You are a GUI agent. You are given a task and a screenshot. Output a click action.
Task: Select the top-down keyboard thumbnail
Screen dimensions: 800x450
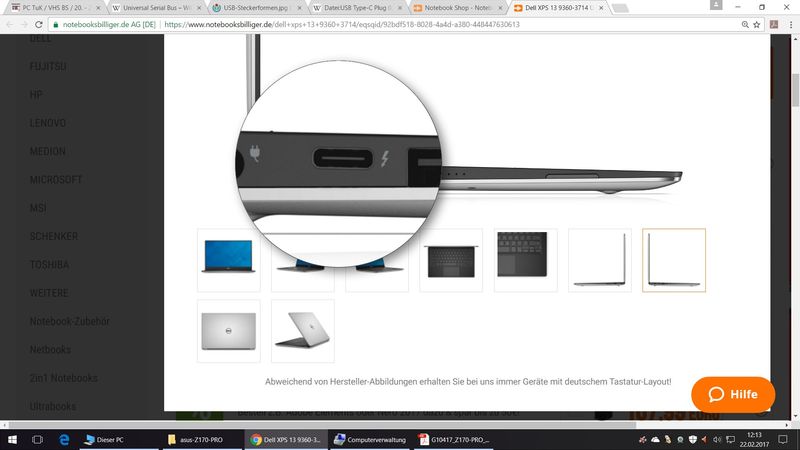tap(451, 260)
